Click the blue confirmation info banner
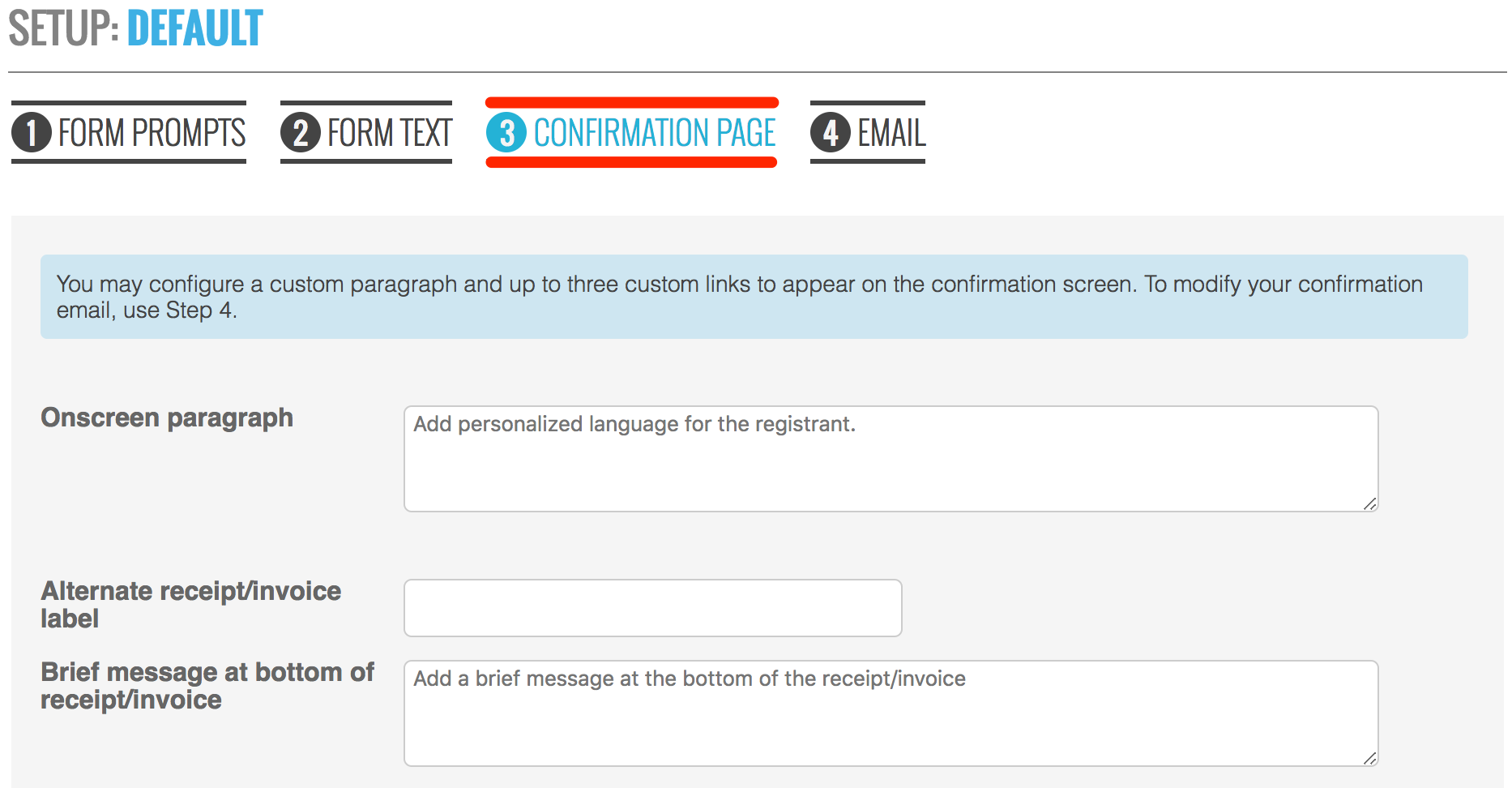Image resolution: width=1512 pixels, height=788 pixels. (754, 297)
